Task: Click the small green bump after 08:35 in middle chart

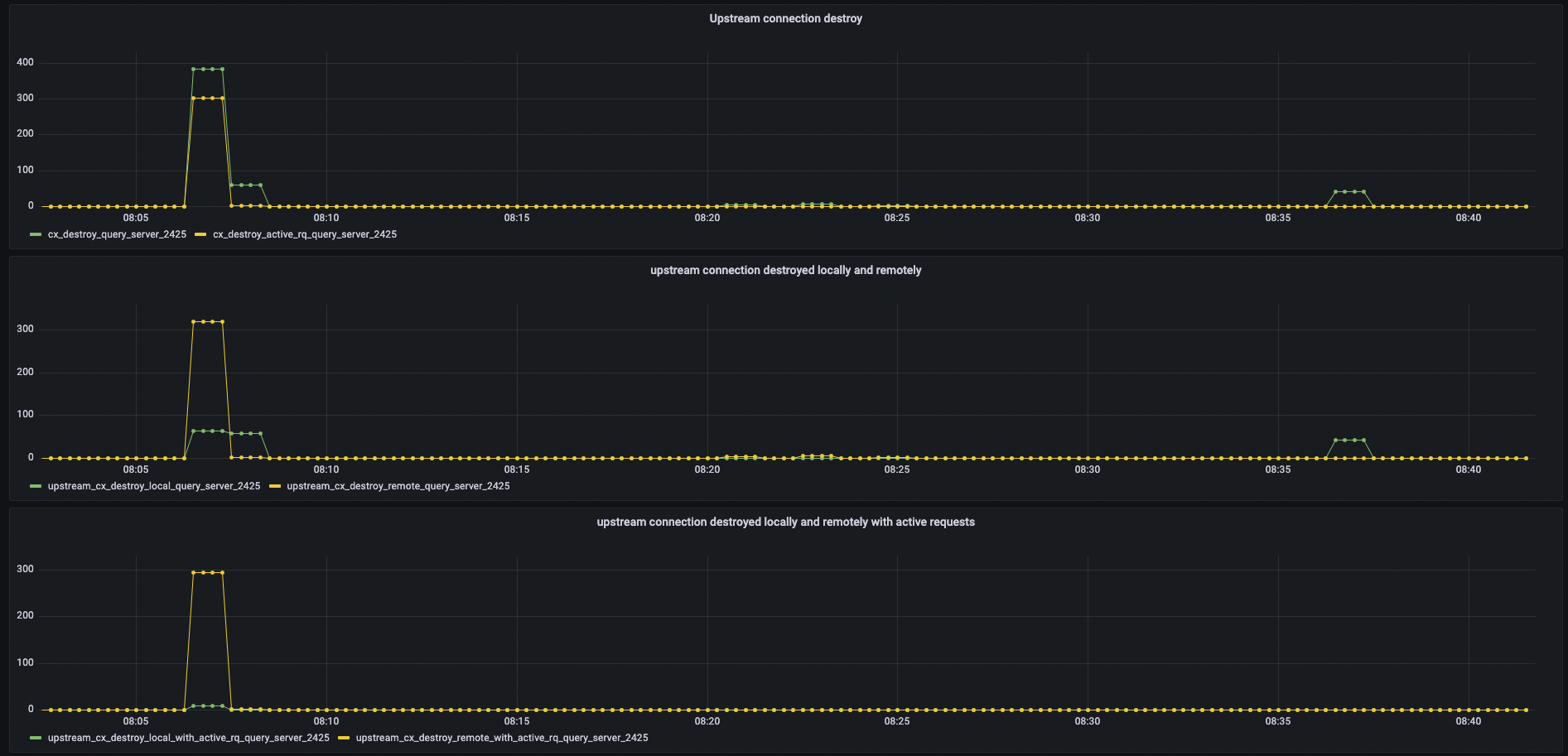Action: point(1349,440)
